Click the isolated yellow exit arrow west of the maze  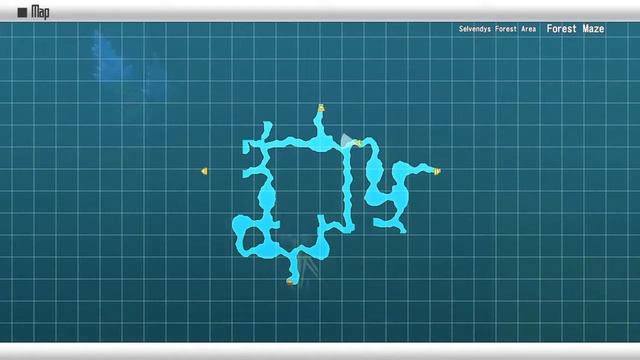(x=204, y=171)
